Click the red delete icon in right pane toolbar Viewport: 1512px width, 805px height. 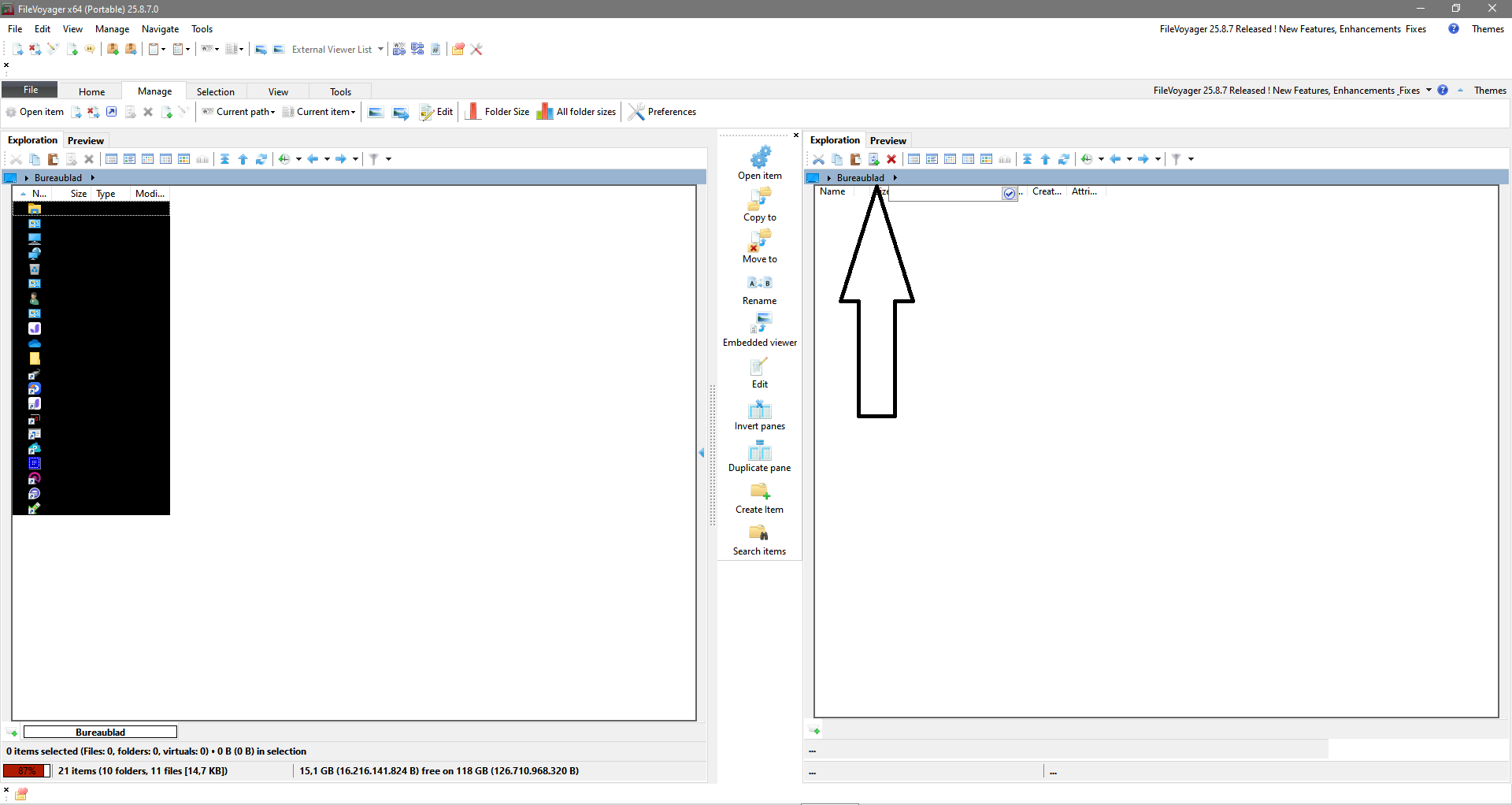[x=891, y=159]
